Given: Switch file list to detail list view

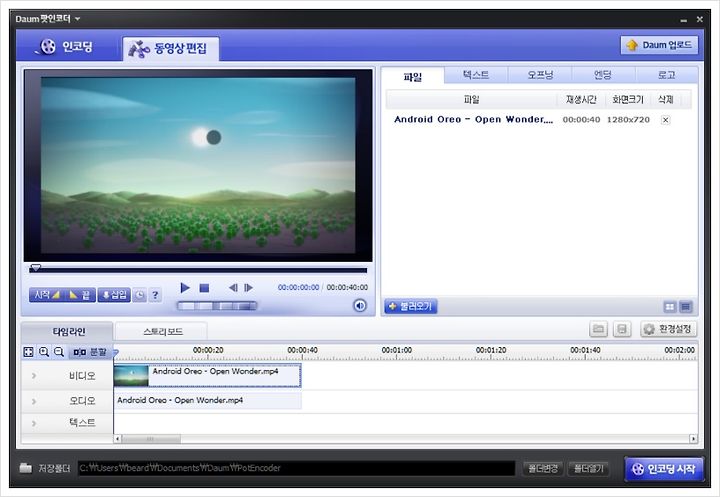Looking at the screenshot, I should pyautogui.click(x=686, y=306).
